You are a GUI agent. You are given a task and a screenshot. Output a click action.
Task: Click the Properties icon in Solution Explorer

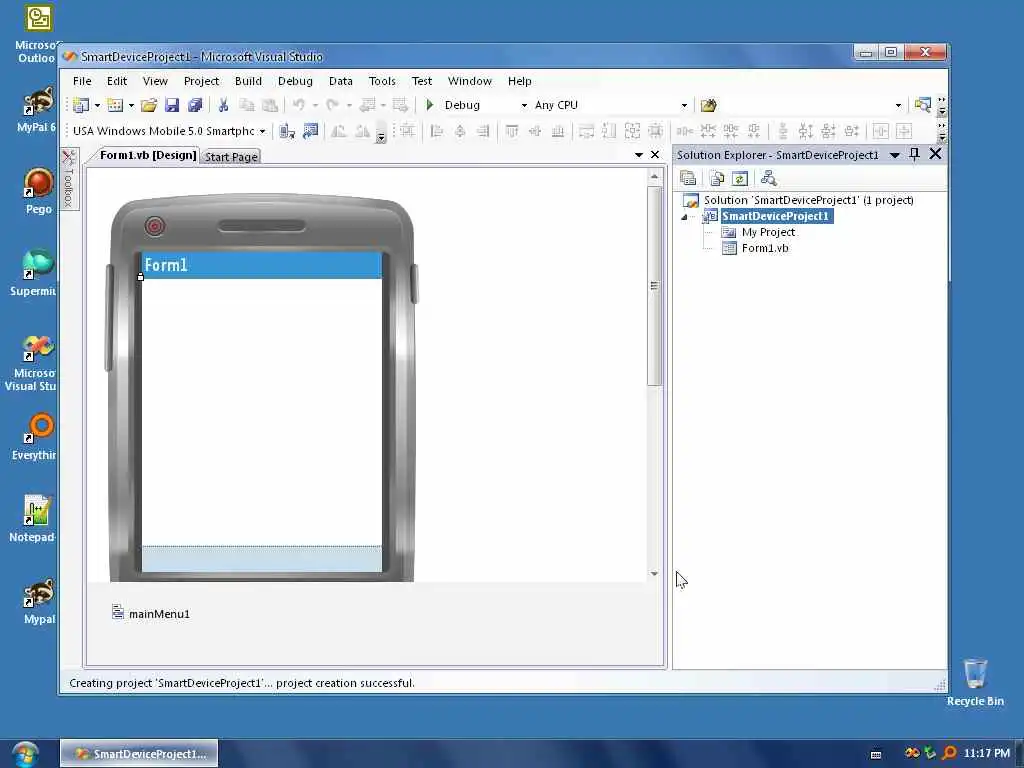pos(688,178)
